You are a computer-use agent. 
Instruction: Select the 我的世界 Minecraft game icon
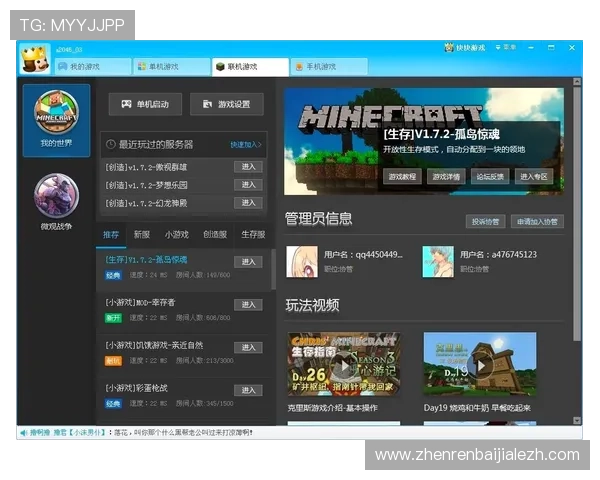pyautogui.click(x=57, y=120)
